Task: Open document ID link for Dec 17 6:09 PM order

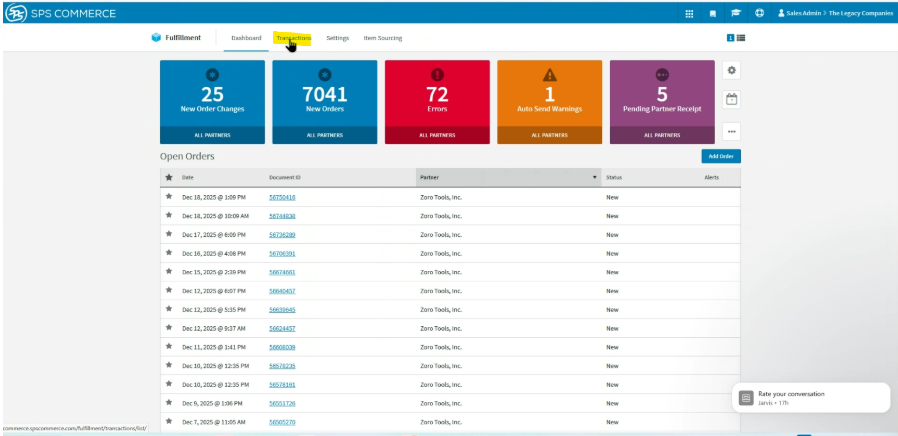Action: 282,235
